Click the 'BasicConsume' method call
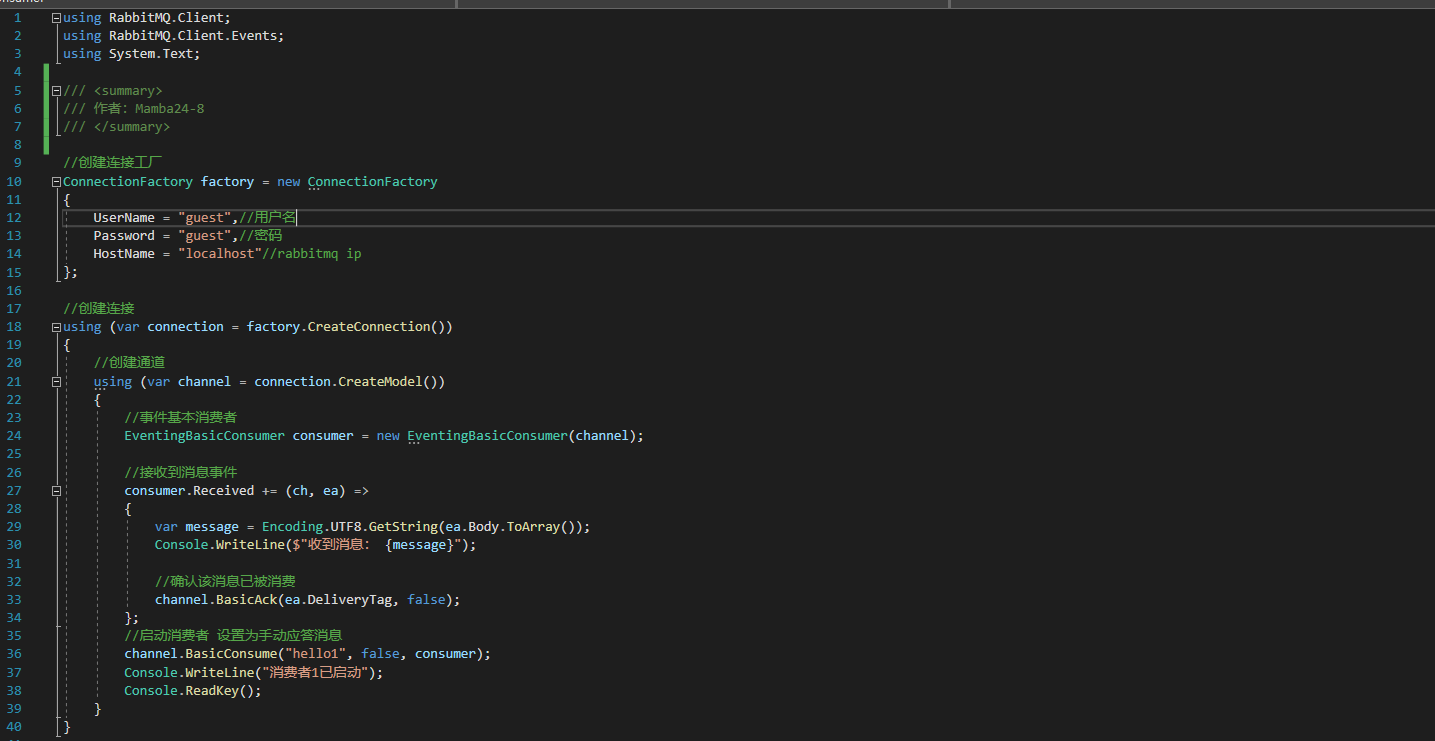The image size is (1435, 741). coord(231,653)
